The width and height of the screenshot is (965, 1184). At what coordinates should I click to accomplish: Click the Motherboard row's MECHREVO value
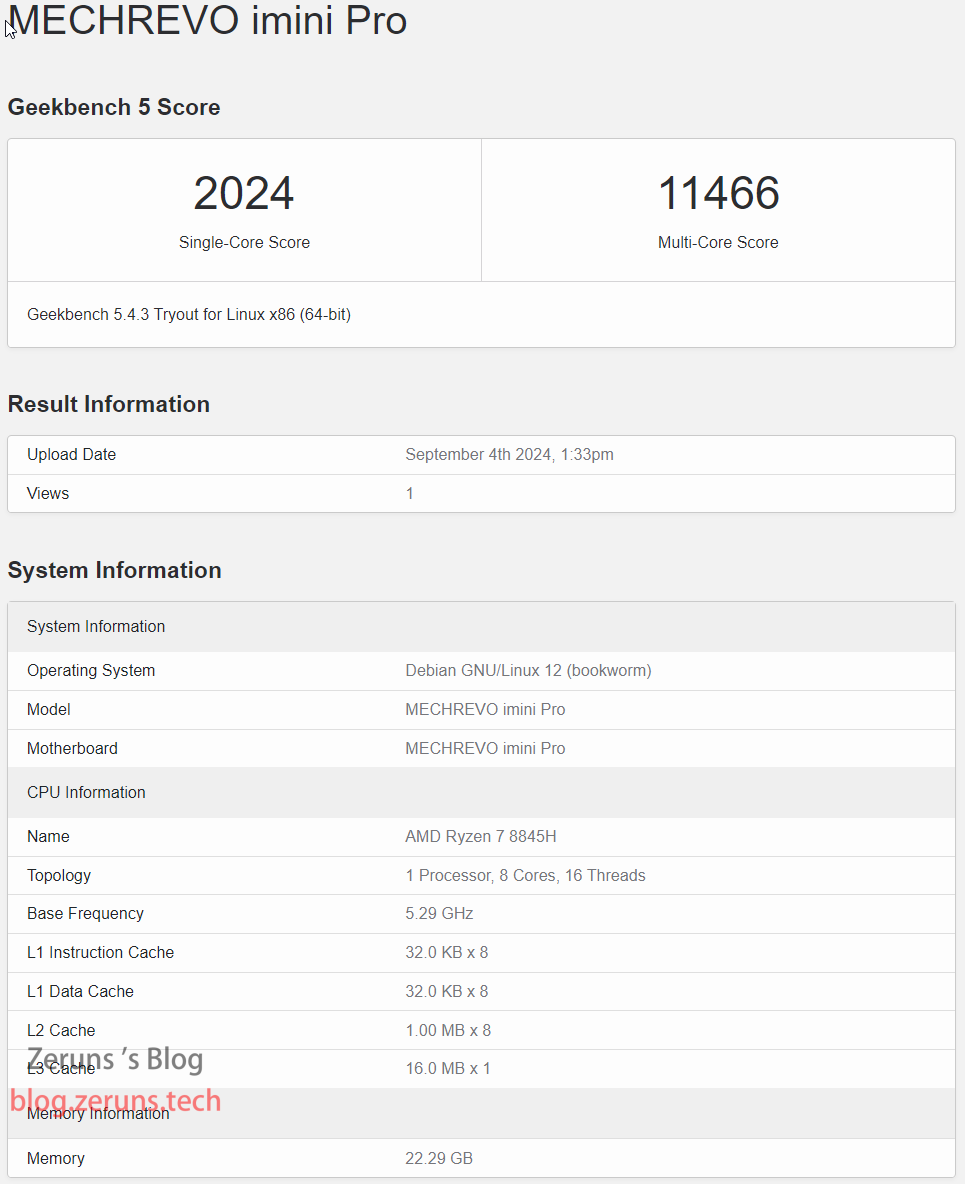tap(485, 748)
